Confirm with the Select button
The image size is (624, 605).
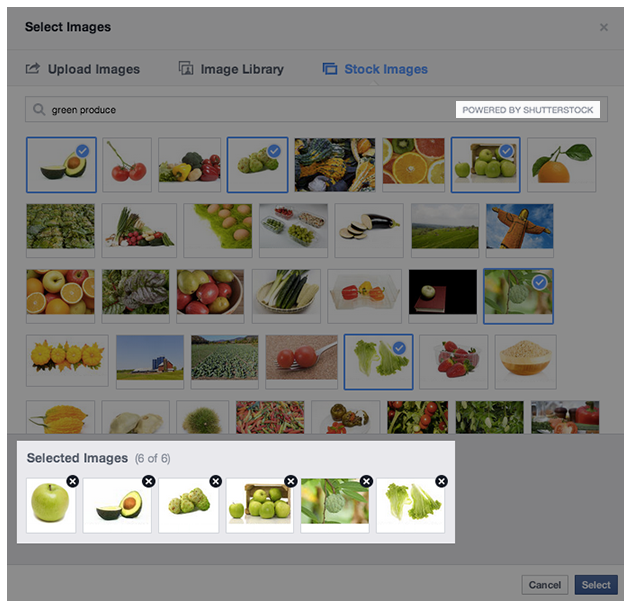(x=596, y=585)
